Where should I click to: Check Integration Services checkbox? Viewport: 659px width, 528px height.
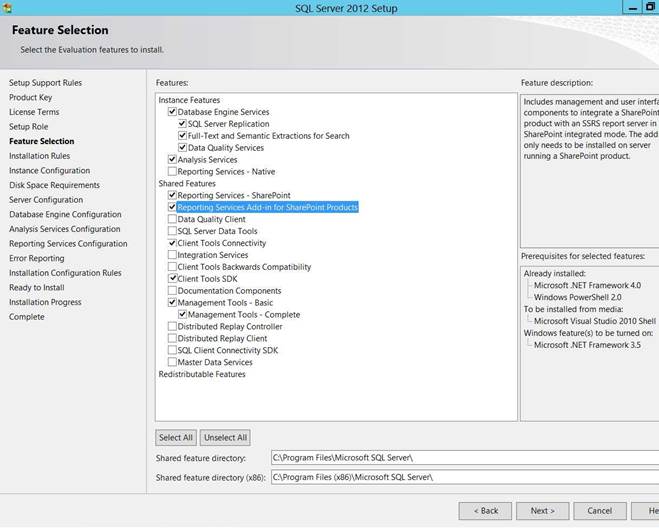pyautogui.click(x=172, y=255)
